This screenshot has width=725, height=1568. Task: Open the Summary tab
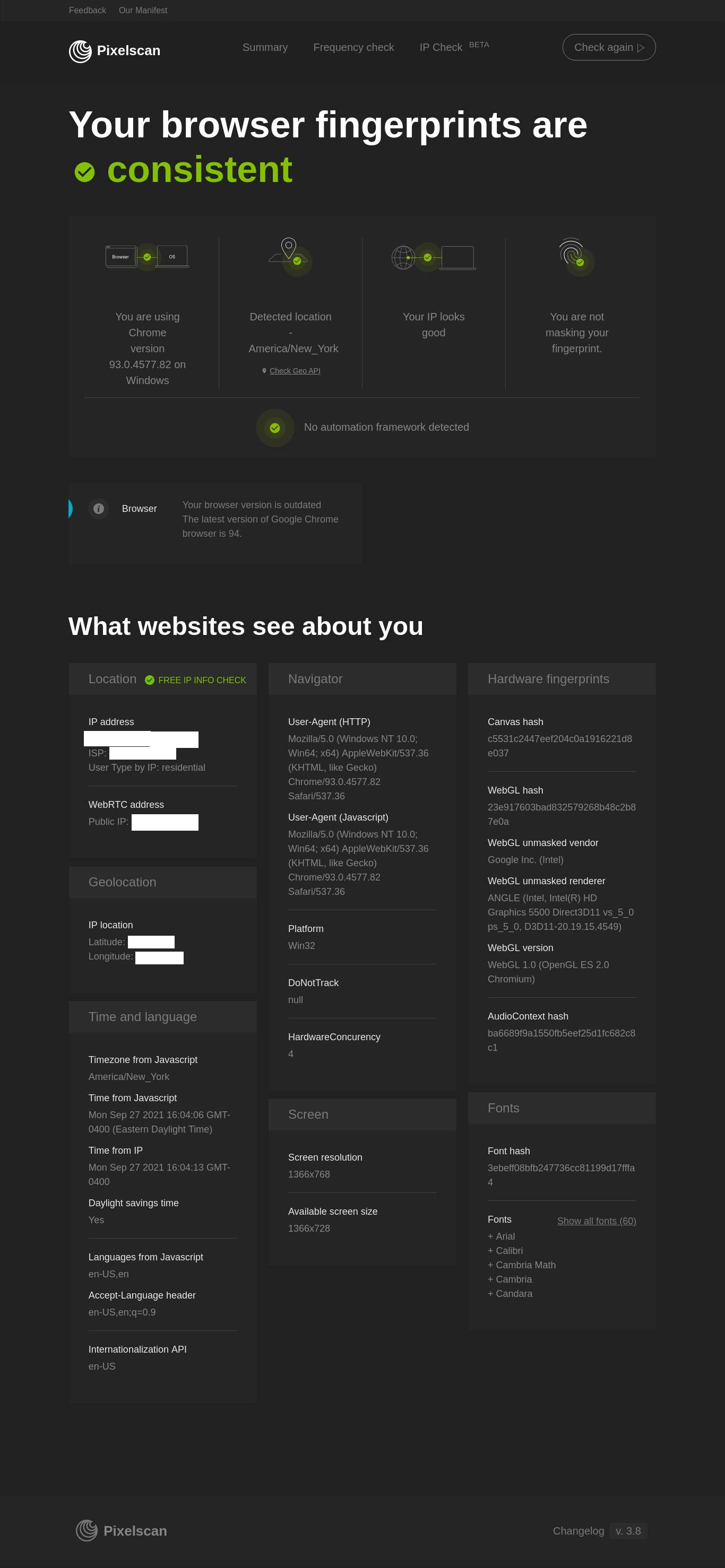pyautogui.click(x=265, y=48)
